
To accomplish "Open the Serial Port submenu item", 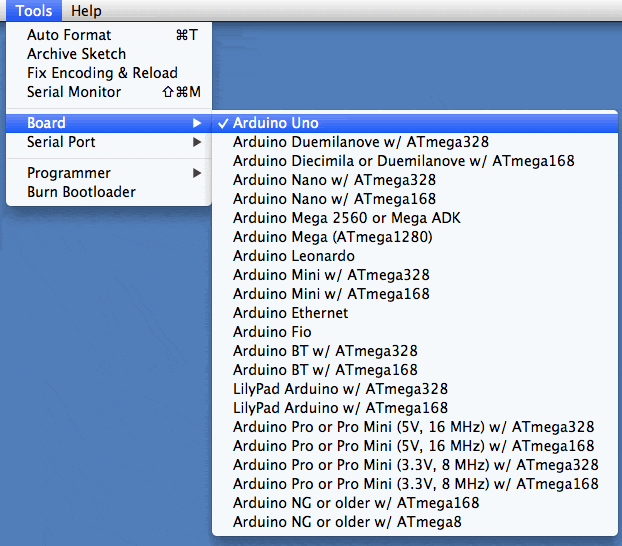I will (109, 142).
